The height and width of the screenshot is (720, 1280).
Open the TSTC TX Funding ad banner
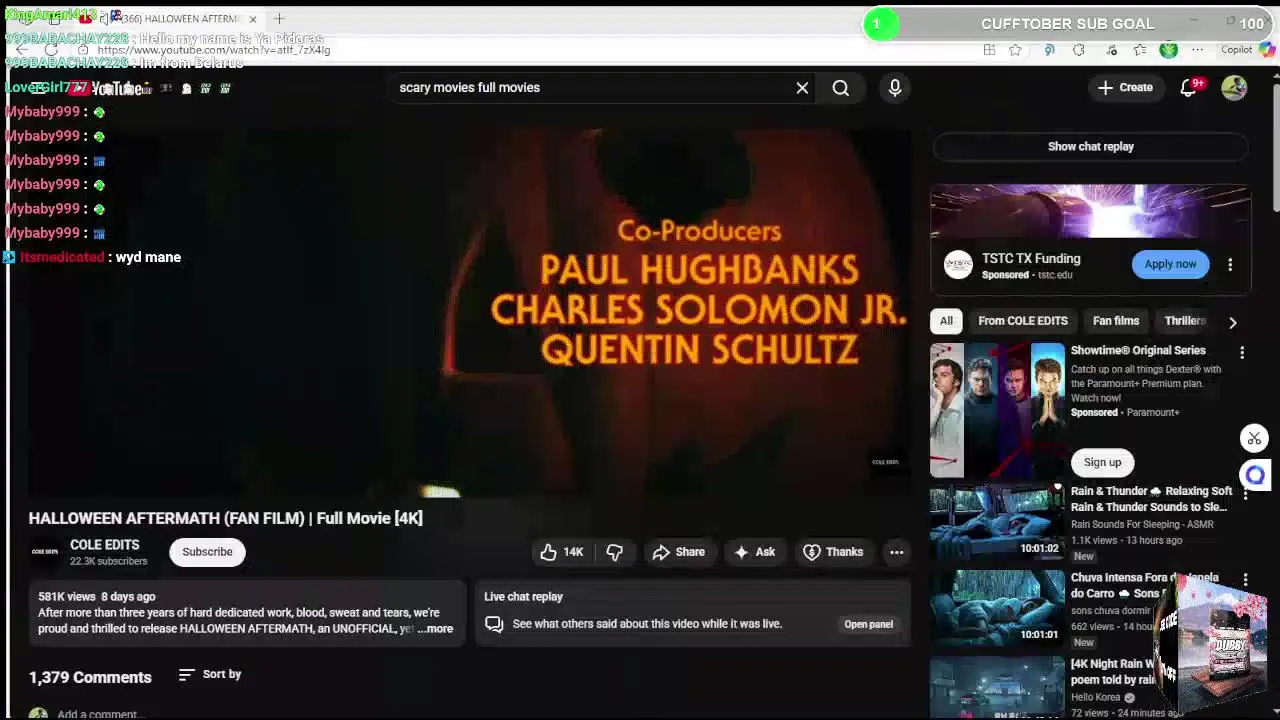(x=1090, y=212)
